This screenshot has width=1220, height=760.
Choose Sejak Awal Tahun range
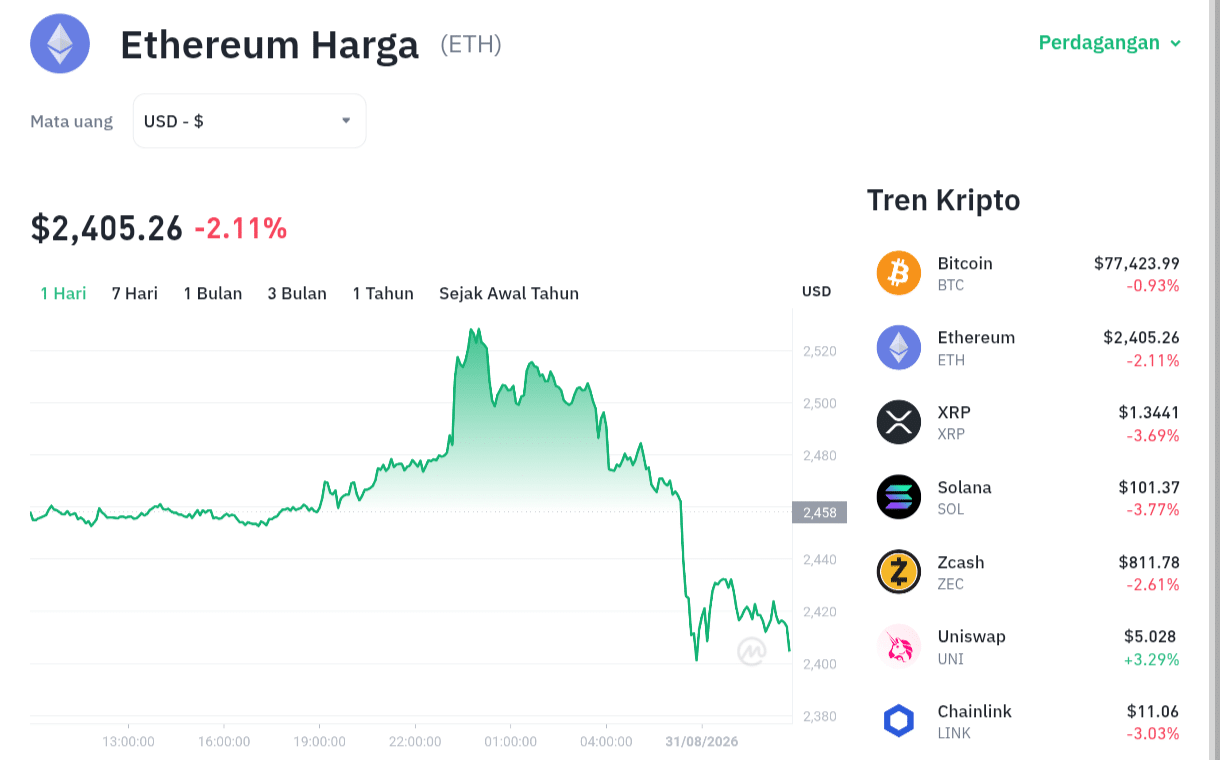click(x=509, y=293)
